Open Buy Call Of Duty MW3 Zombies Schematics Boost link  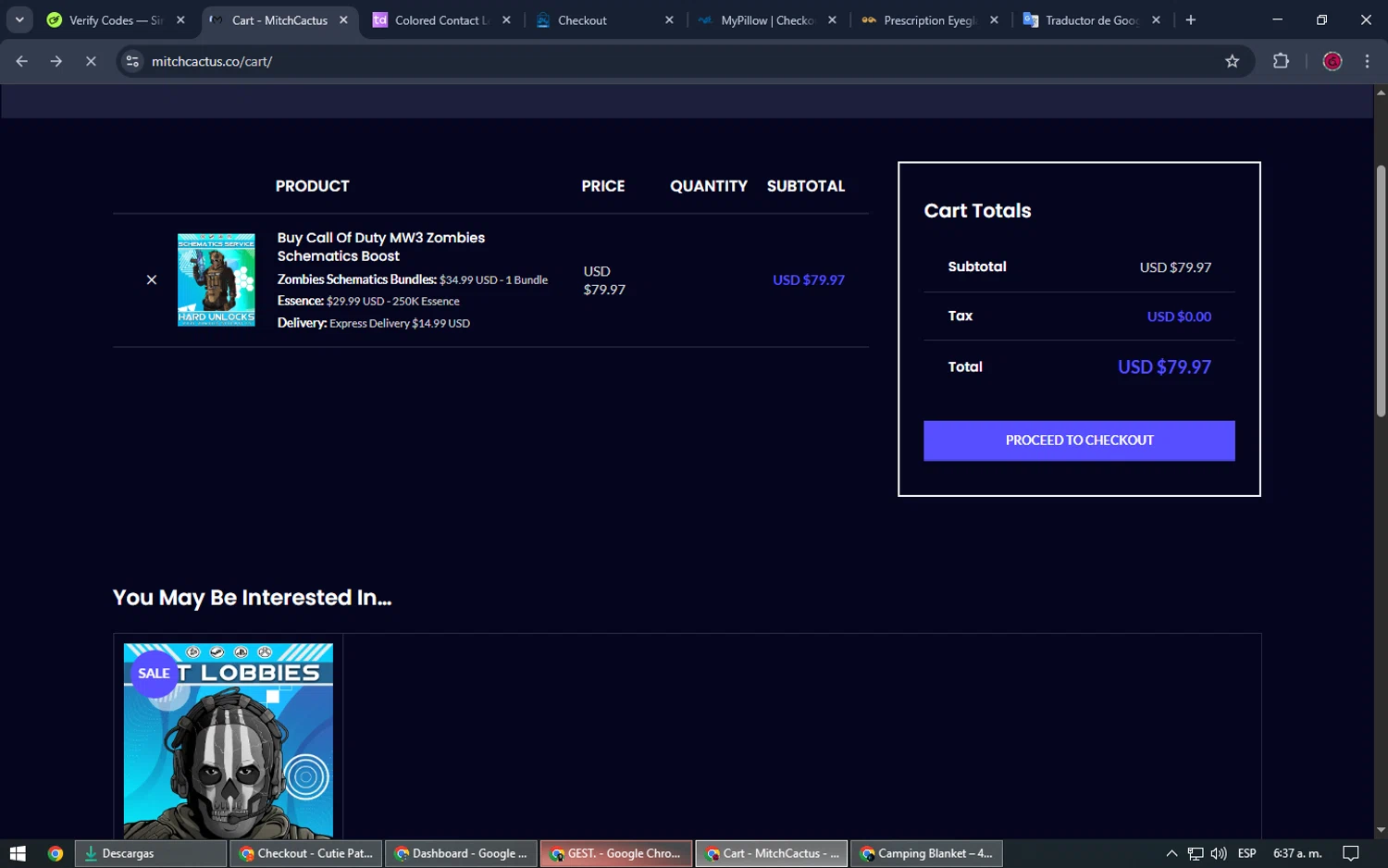(x=381, y=247)
